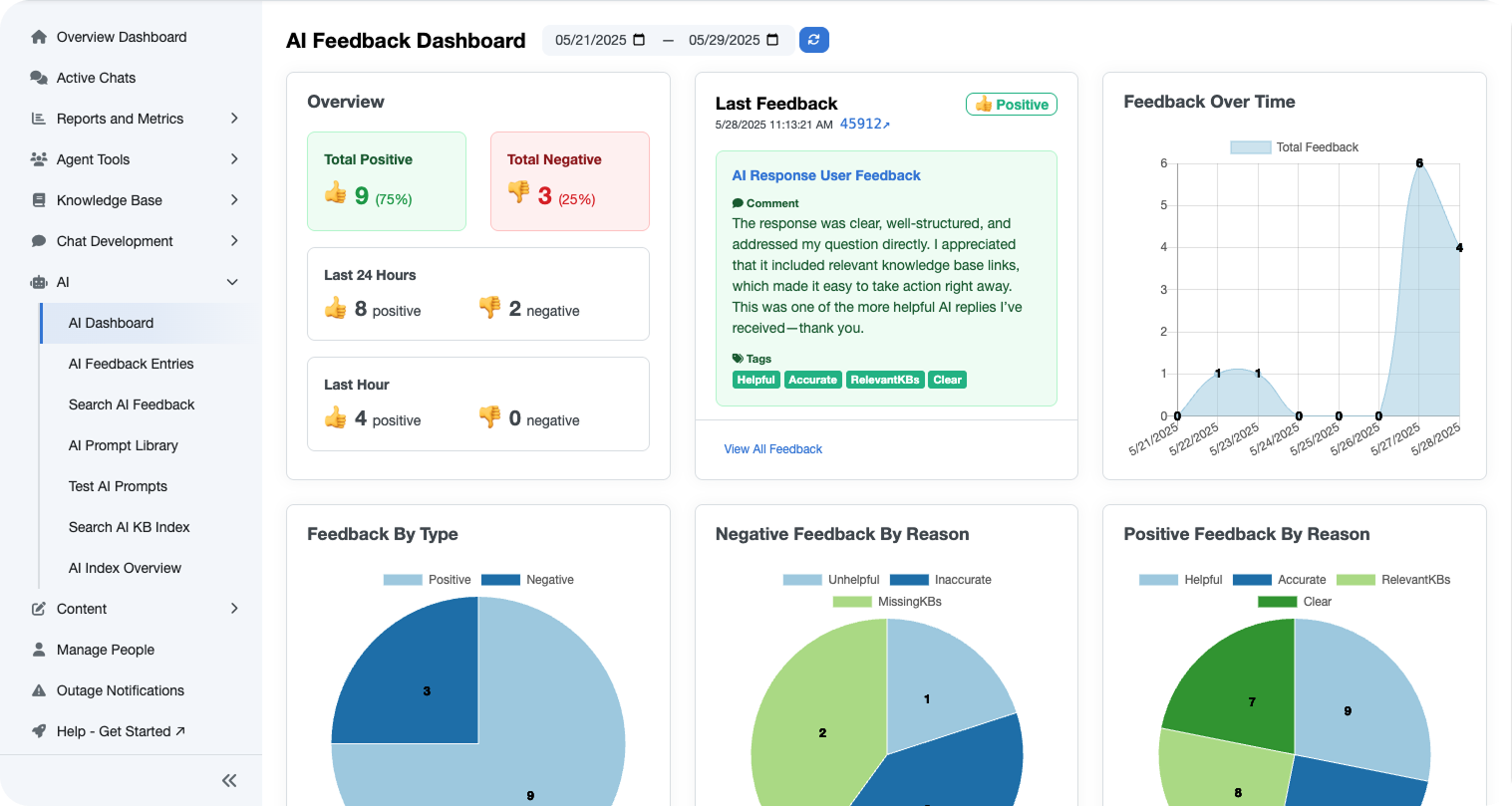Expand Reports and Metrics chevron
Viewport: 1512px width, 806px height.
point(234,119)
